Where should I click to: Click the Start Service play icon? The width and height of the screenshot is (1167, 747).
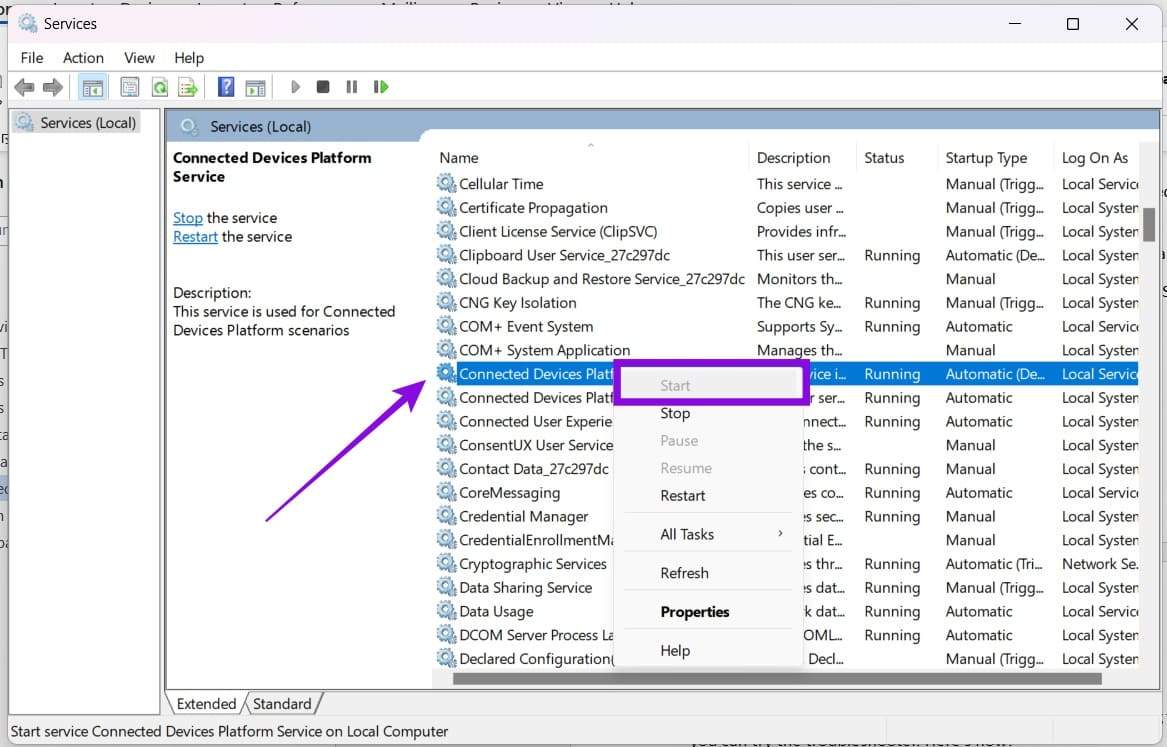click(295, 87)
